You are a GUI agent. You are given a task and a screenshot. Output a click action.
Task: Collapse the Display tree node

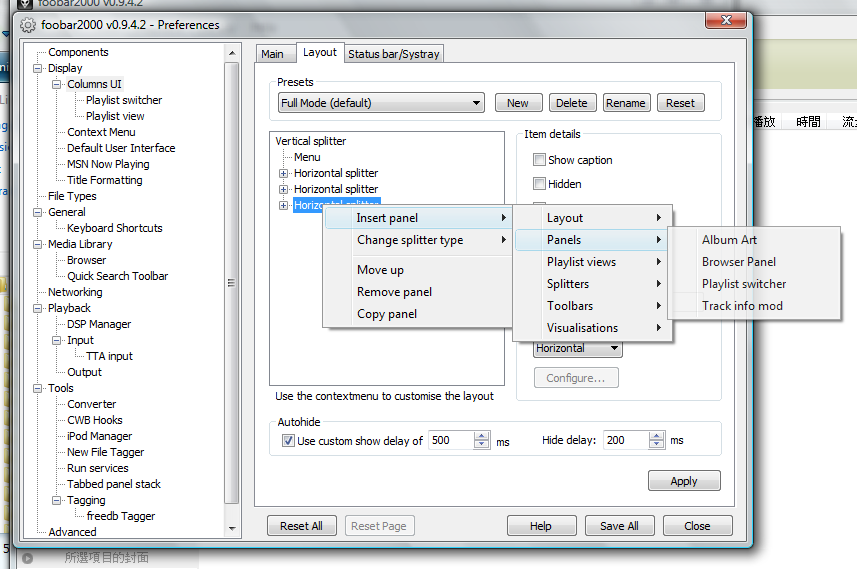coord(37,68)
